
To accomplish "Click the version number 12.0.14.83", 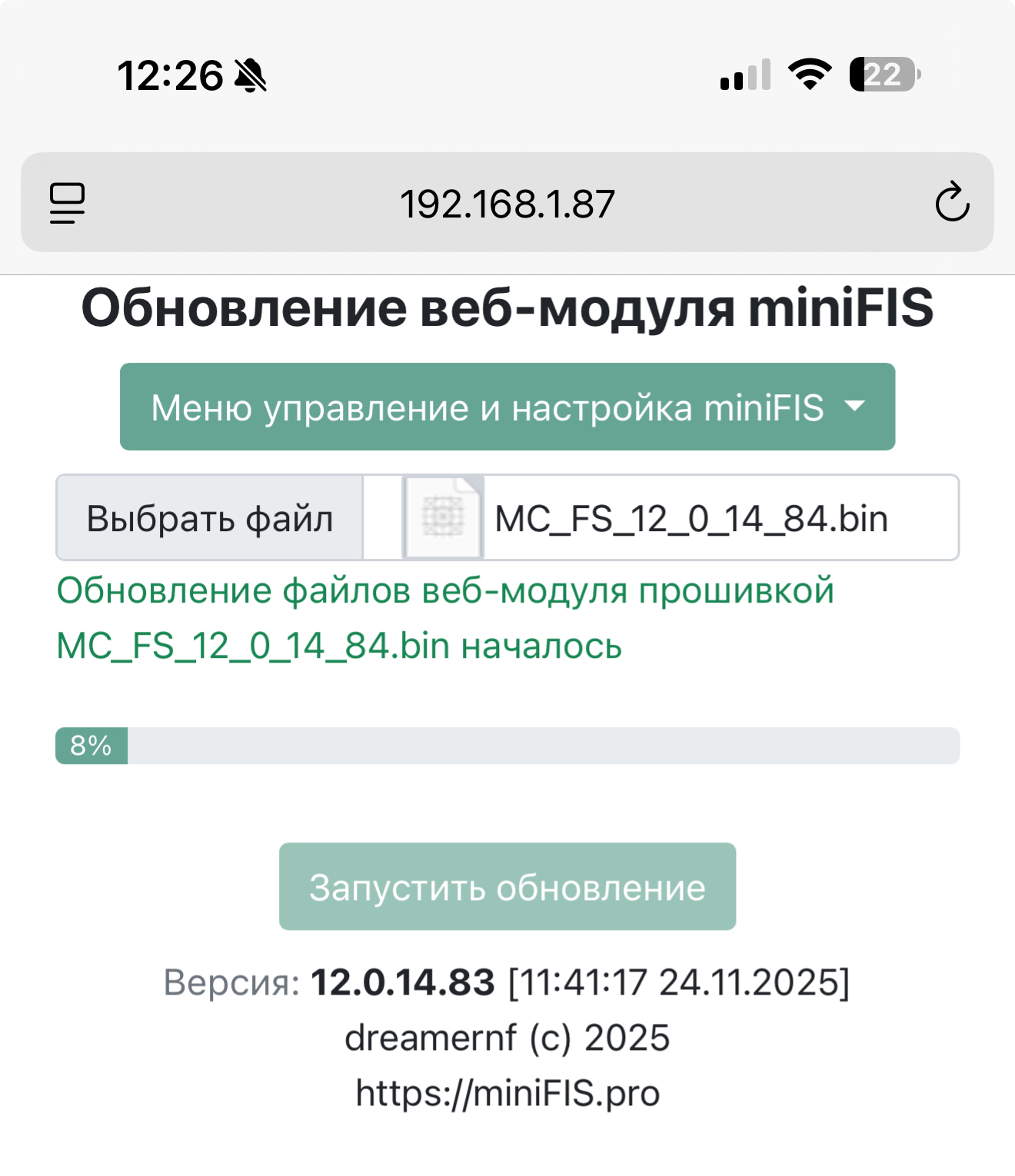I will pyautogui.click(x=402, y=982).
